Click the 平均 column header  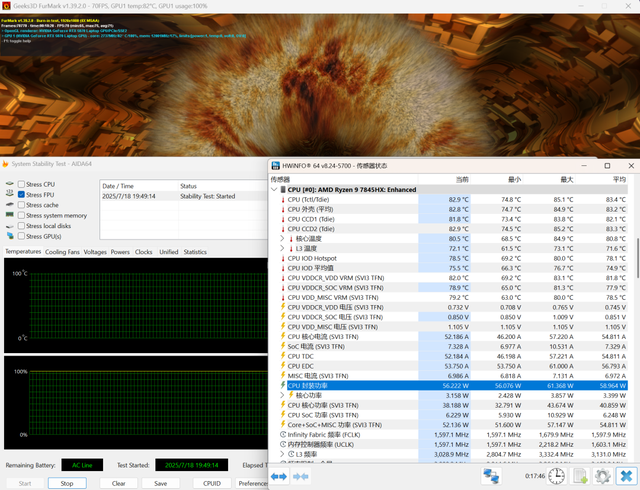[x=602, y=179]
